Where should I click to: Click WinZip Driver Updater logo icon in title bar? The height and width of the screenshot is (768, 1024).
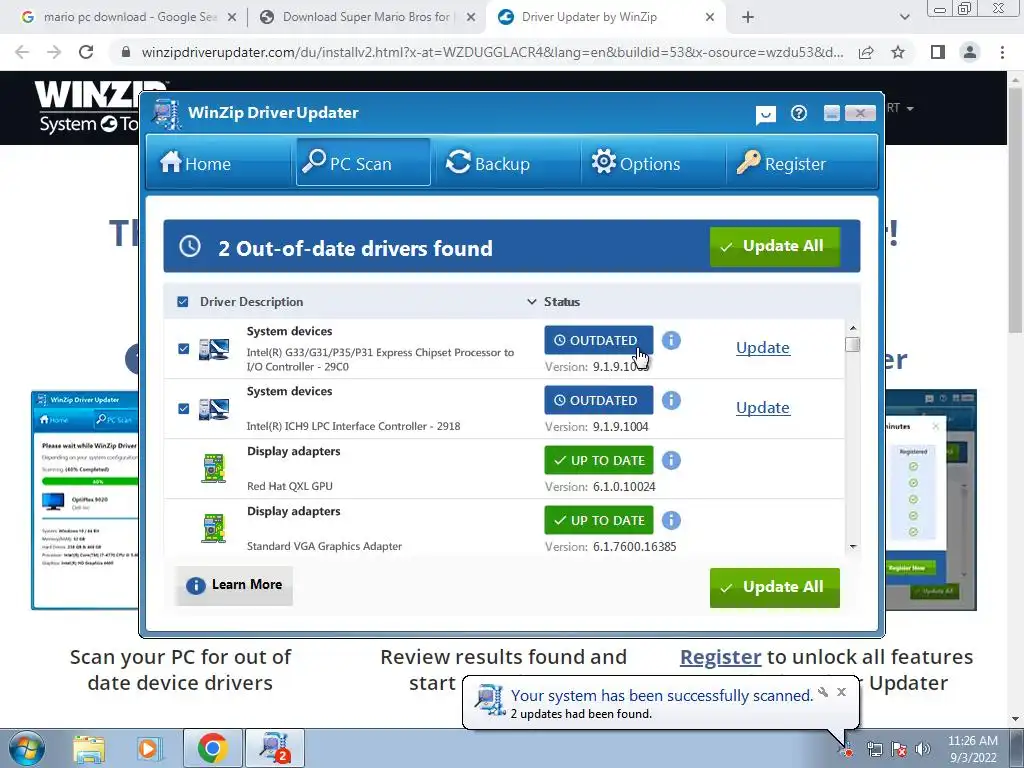[x=167, y=114]
